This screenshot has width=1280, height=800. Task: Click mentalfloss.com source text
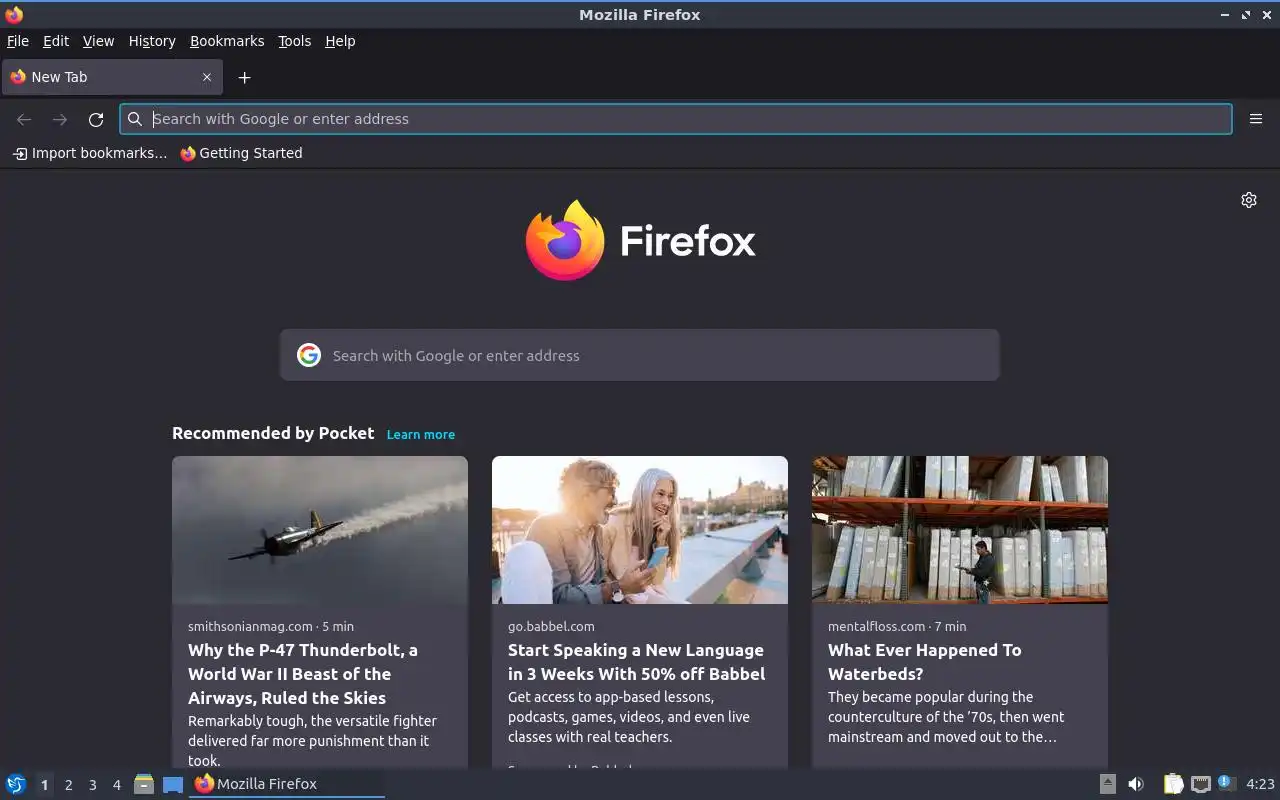click(x=876, y=626)
